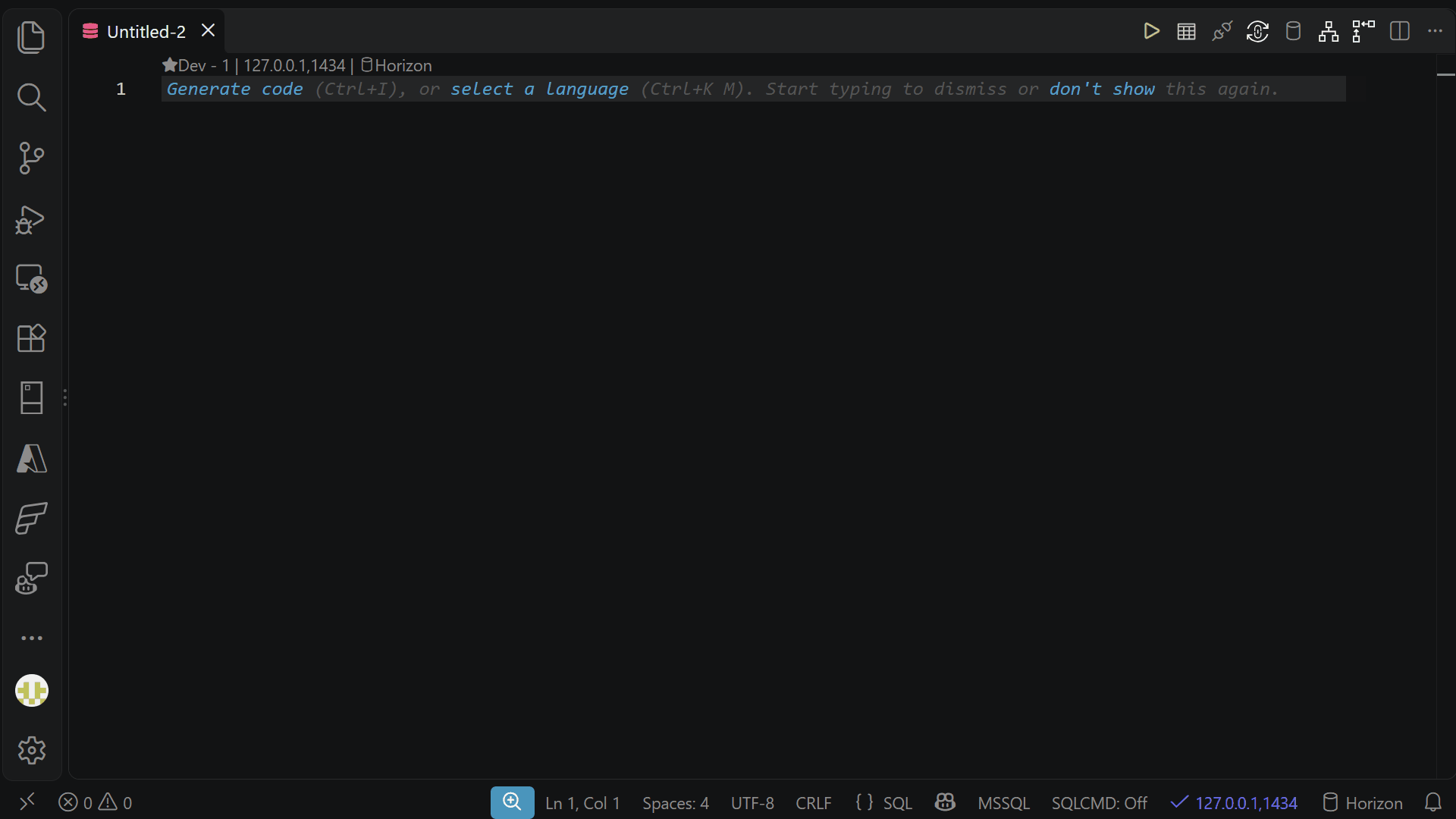Viewport: 1456px width, 819px height.
Task: Toggle SQLCMD: Off mode
Action: point(1099,803)
